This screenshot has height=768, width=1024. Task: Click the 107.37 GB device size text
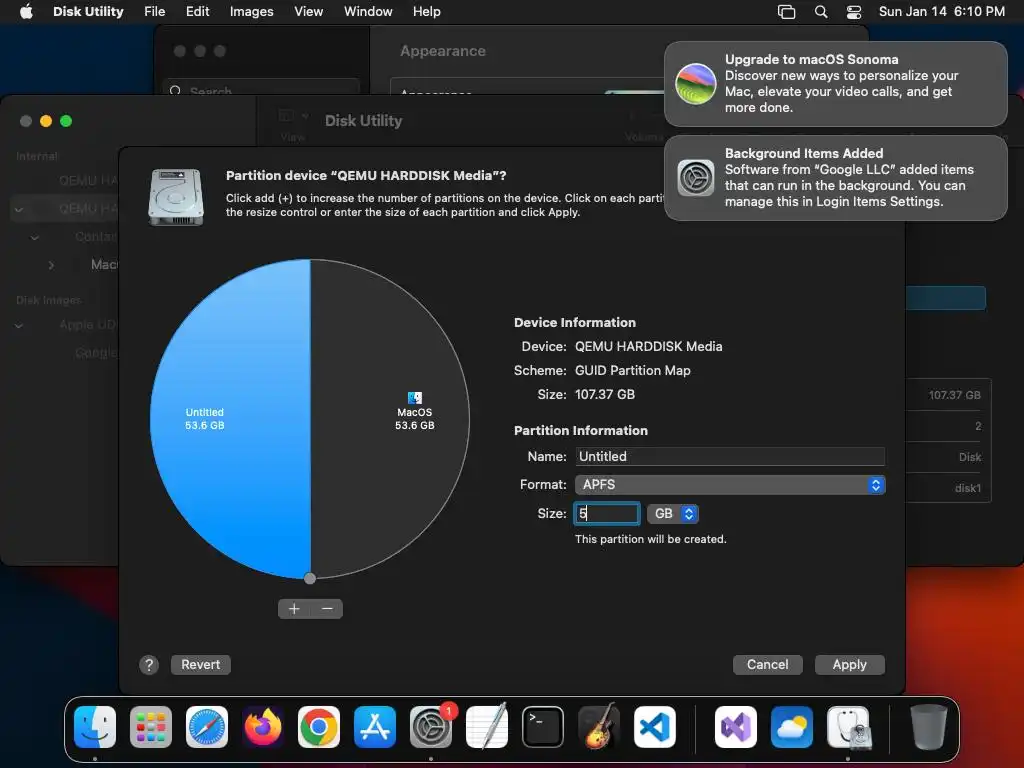tap(605, 394)
